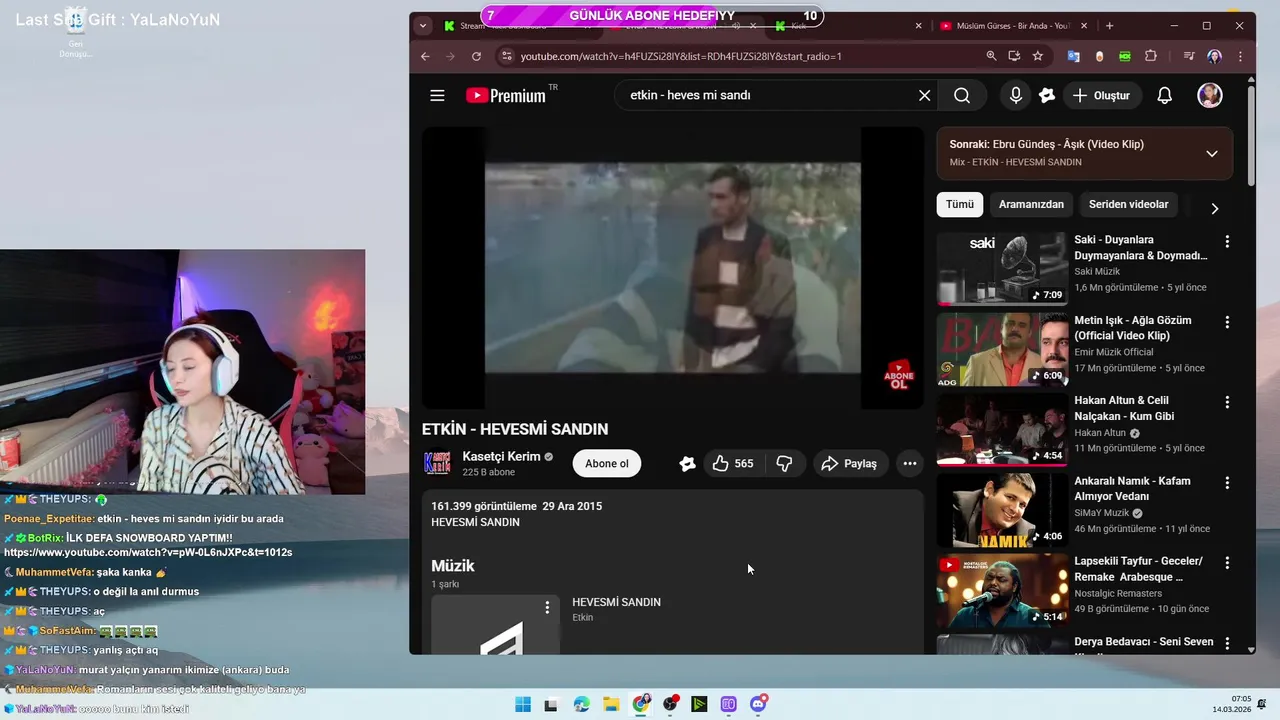Screen dimensions: 1280x720
Task: Reload the page in Chrome
Action: tap(476, 56)
